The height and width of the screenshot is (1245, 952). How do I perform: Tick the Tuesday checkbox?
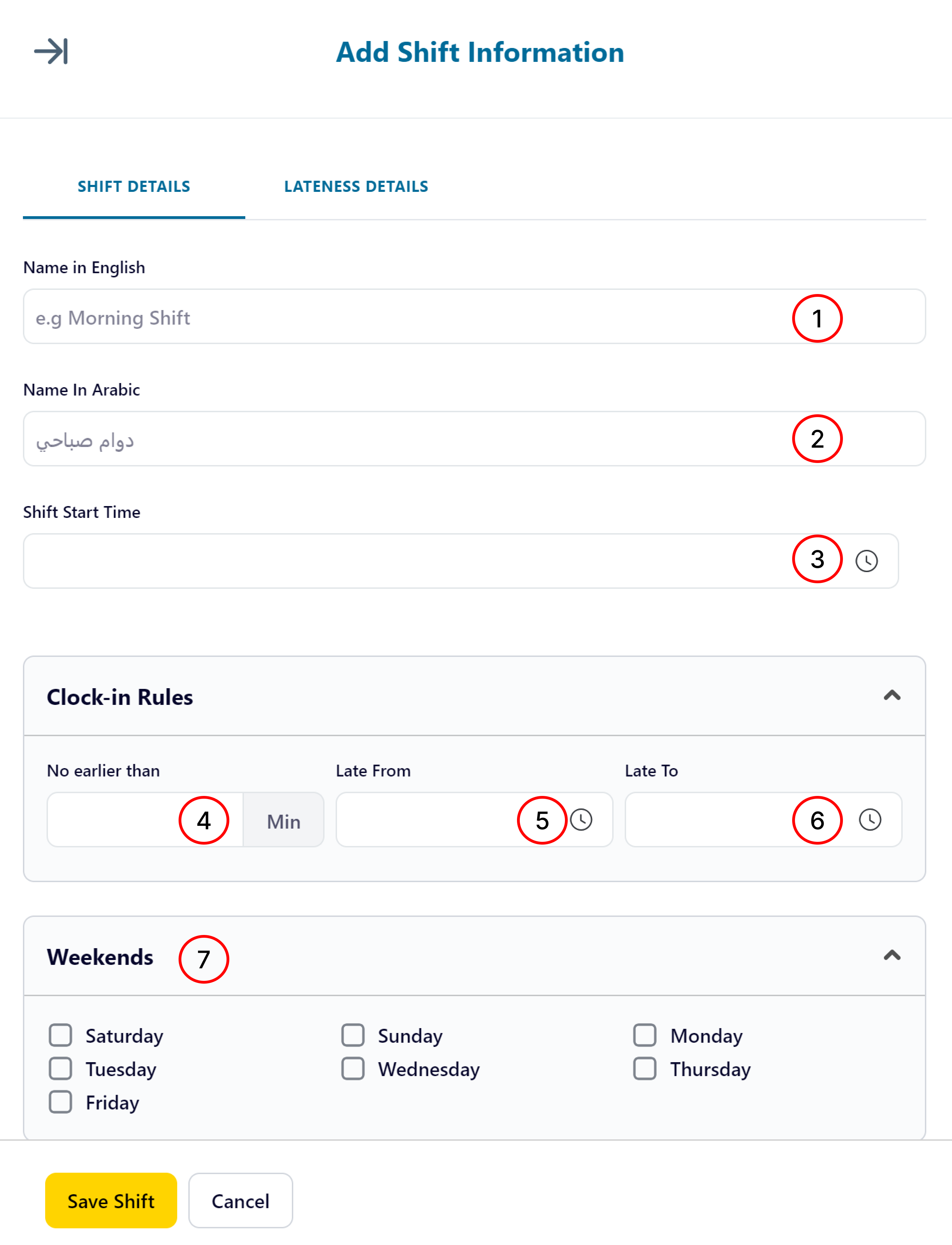(x=61, y=1069)
